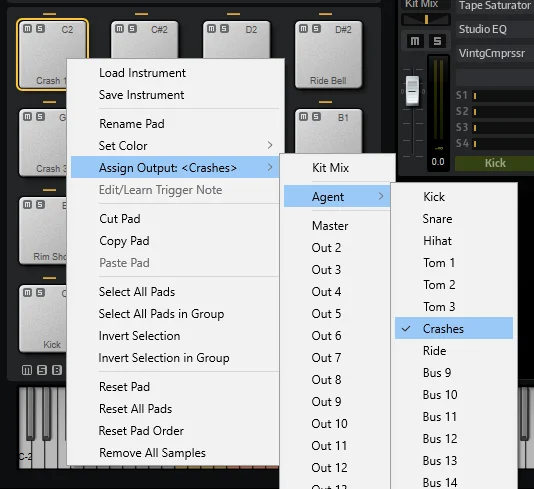Solo the Crash 3 pad
This screenshot has height=489, width=534.
tap(41, 117)
